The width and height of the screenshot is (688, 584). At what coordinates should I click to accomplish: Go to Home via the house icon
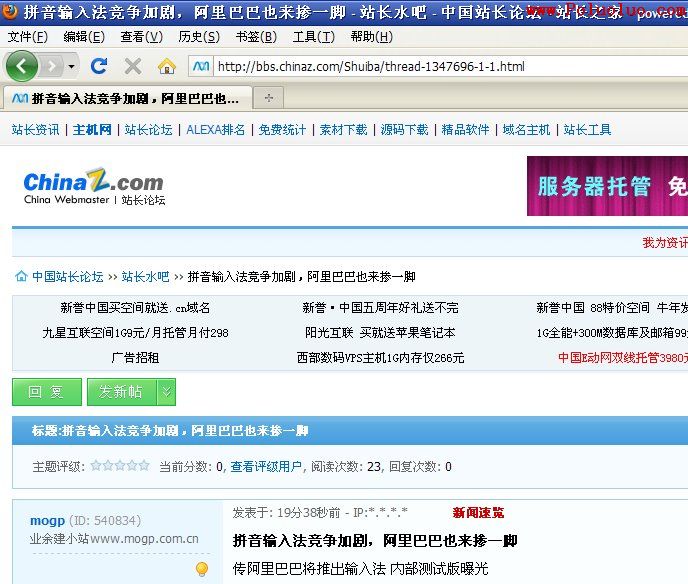(166, 66)
